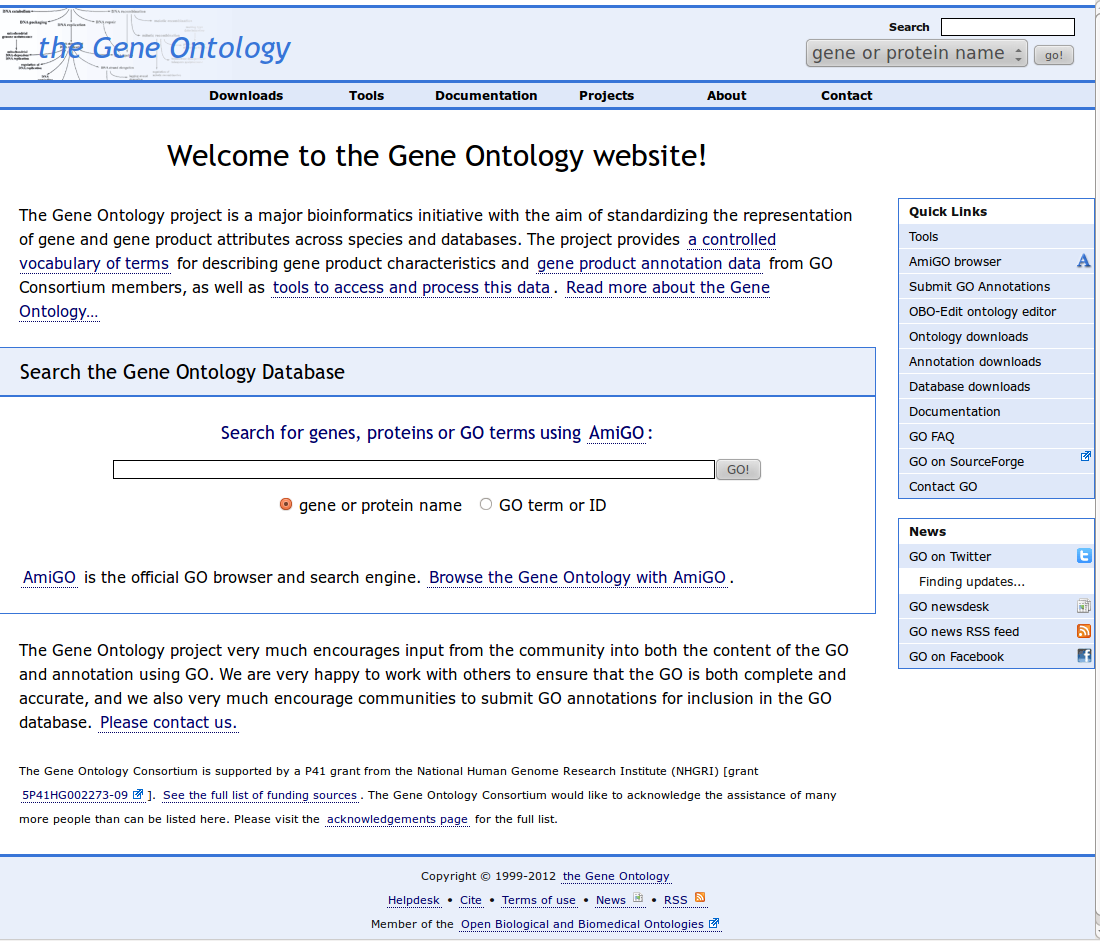Image resolution: width=1100 pixels, height=941 pixels.
Task: Click the AmiGO link in search heading
Action: pos(617,433)
